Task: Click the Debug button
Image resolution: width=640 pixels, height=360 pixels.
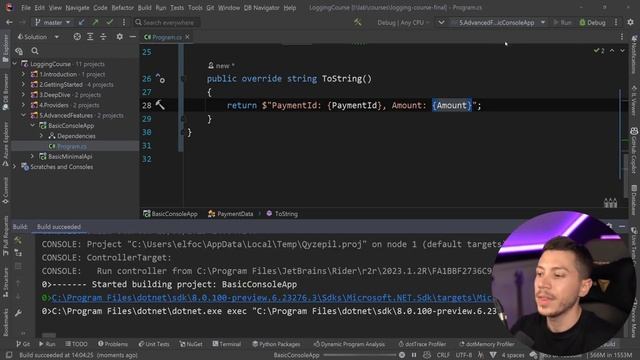Action: click(593, 22)
